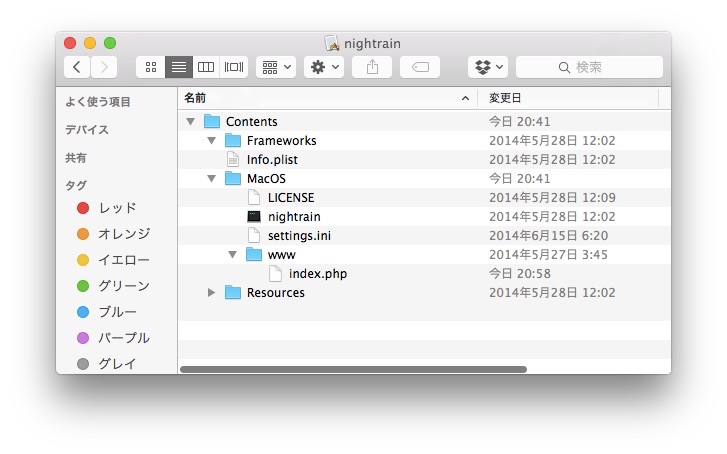
Task: Click the Frameworks folder name
Action: [x=281, y=141]
